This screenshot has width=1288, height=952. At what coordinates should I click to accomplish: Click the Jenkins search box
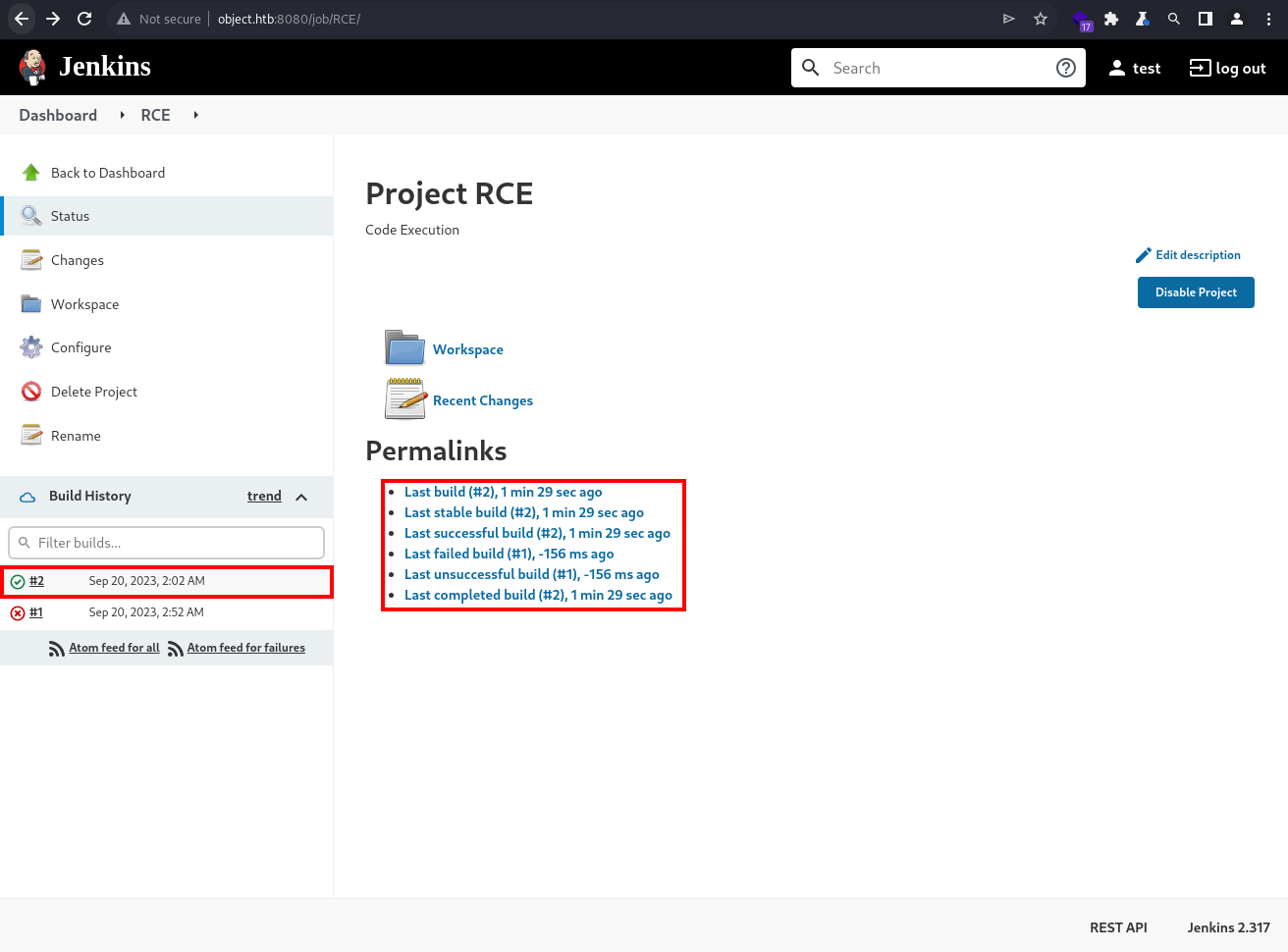[x=939, y=68]
